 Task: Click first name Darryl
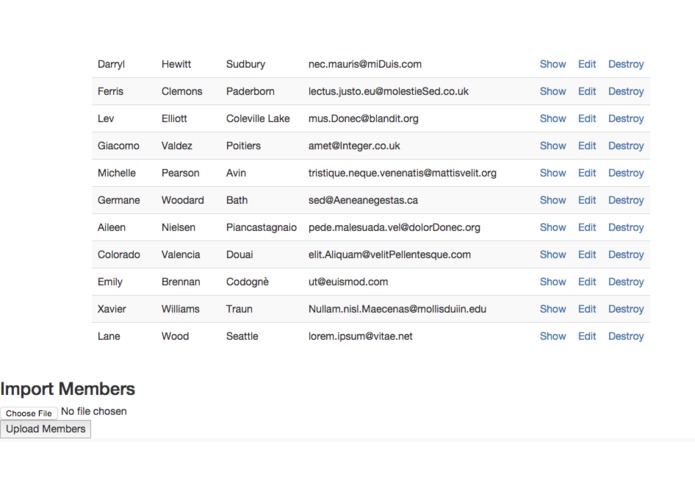[x=111, y=64]
